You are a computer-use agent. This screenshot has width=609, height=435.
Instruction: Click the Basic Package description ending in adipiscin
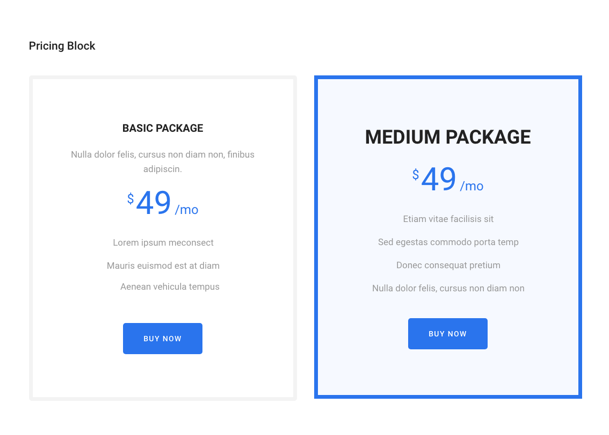(x=162, y=162)
